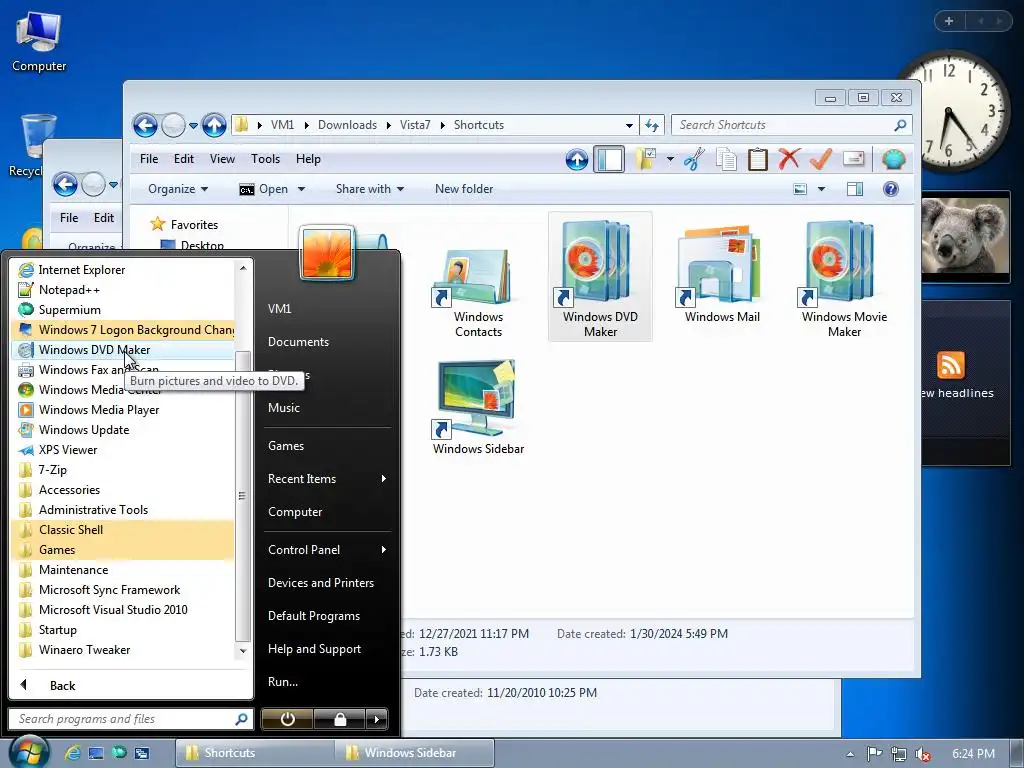Open Internet Explorer from Start menu
This screenshot has height=768, width=1024.
pyautogui.click(x=123, y=270)
